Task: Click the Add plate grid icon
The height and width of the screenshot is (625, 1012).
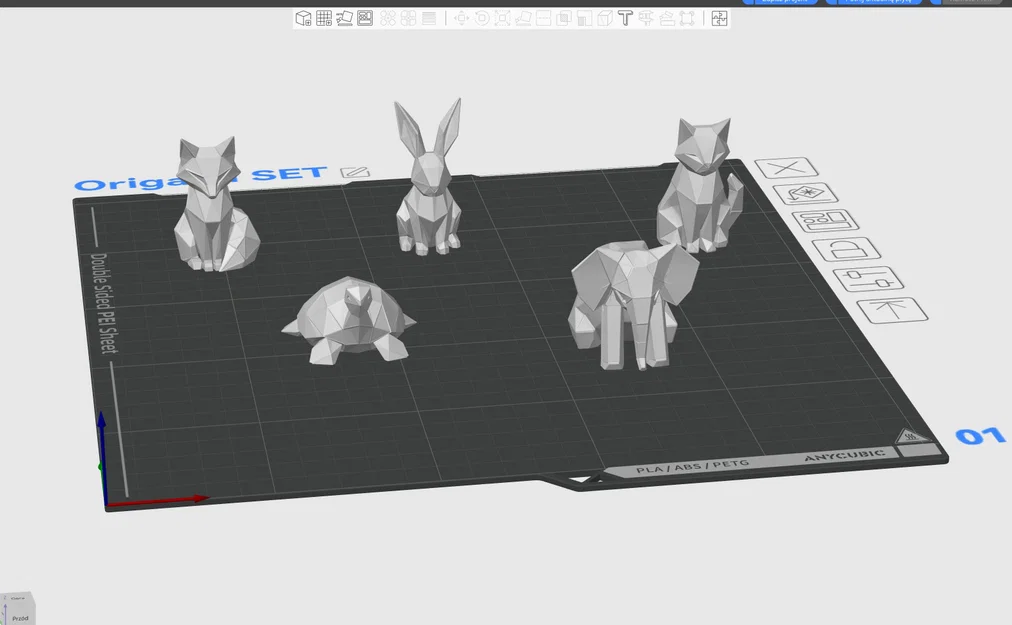Action: coord(324,18)
